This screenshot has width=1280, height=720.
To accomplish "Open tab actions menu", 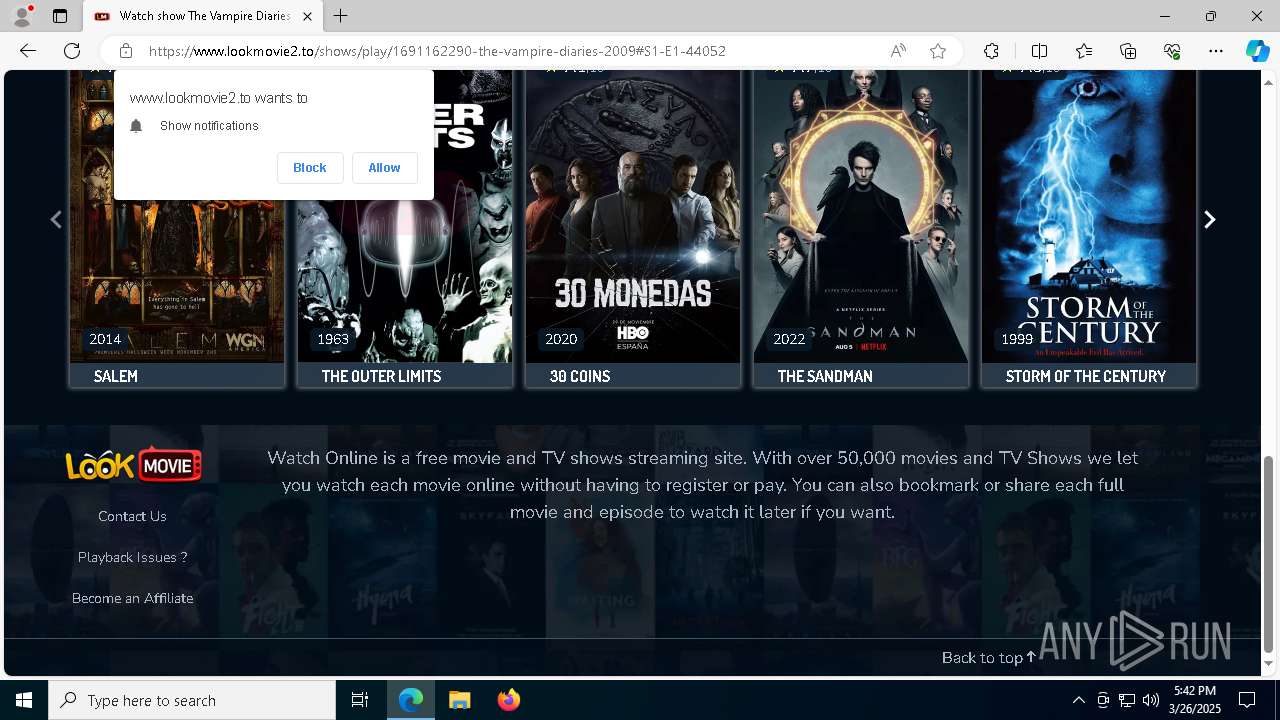I will [60, 16].
